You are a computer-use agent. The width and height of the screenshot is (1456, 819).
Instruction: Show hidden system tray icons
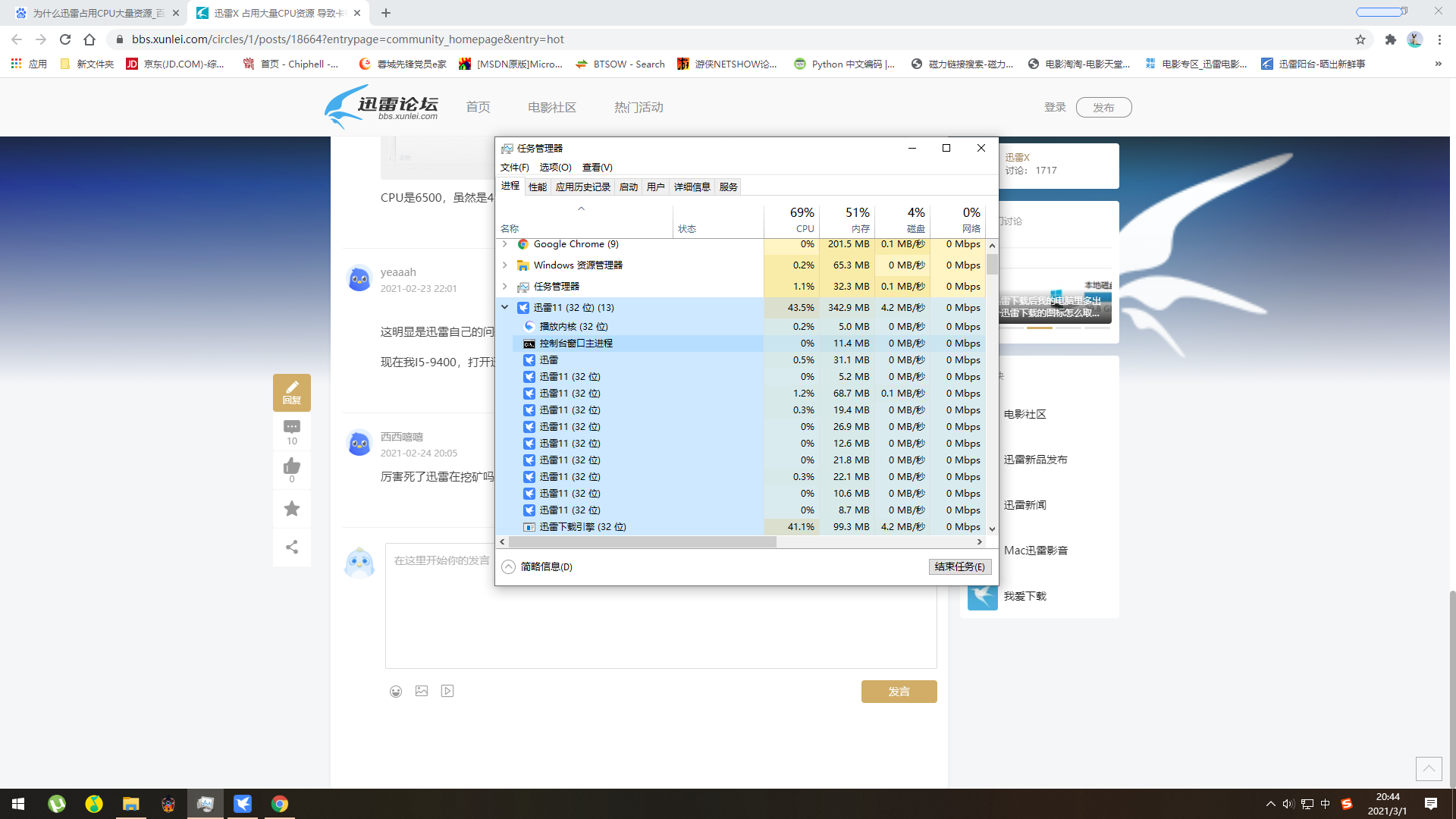click(x=1270, y=804)
